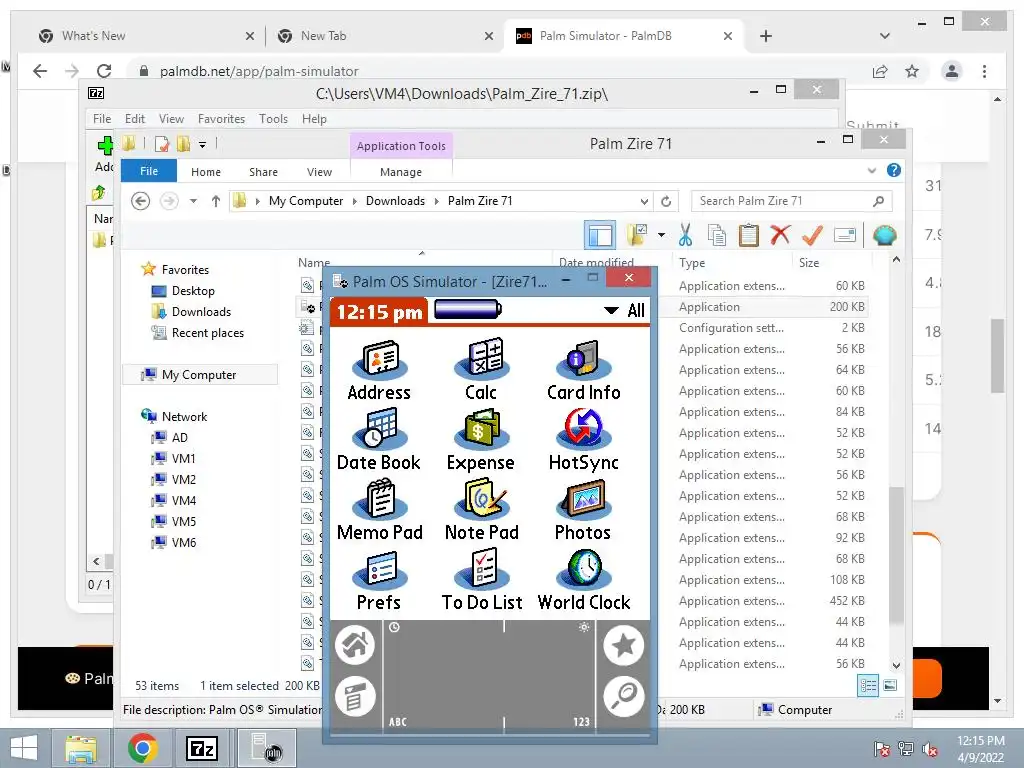Tap the Menu silkscreen button
The width and height of the screenshot is (1024, 768).
coord(355,696)
